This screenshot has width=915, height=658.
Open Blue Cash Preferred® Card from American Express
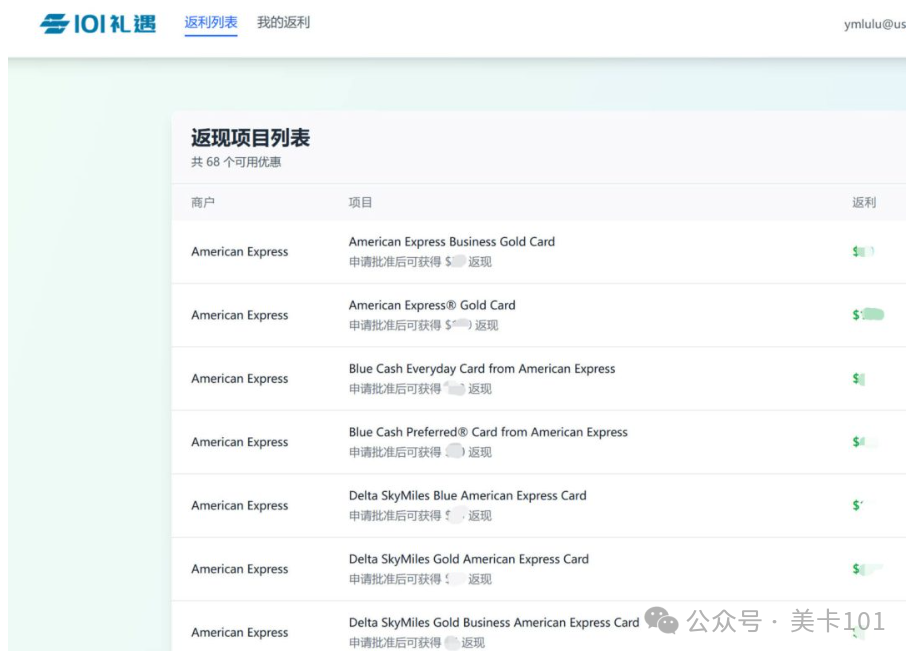point(488,432)
